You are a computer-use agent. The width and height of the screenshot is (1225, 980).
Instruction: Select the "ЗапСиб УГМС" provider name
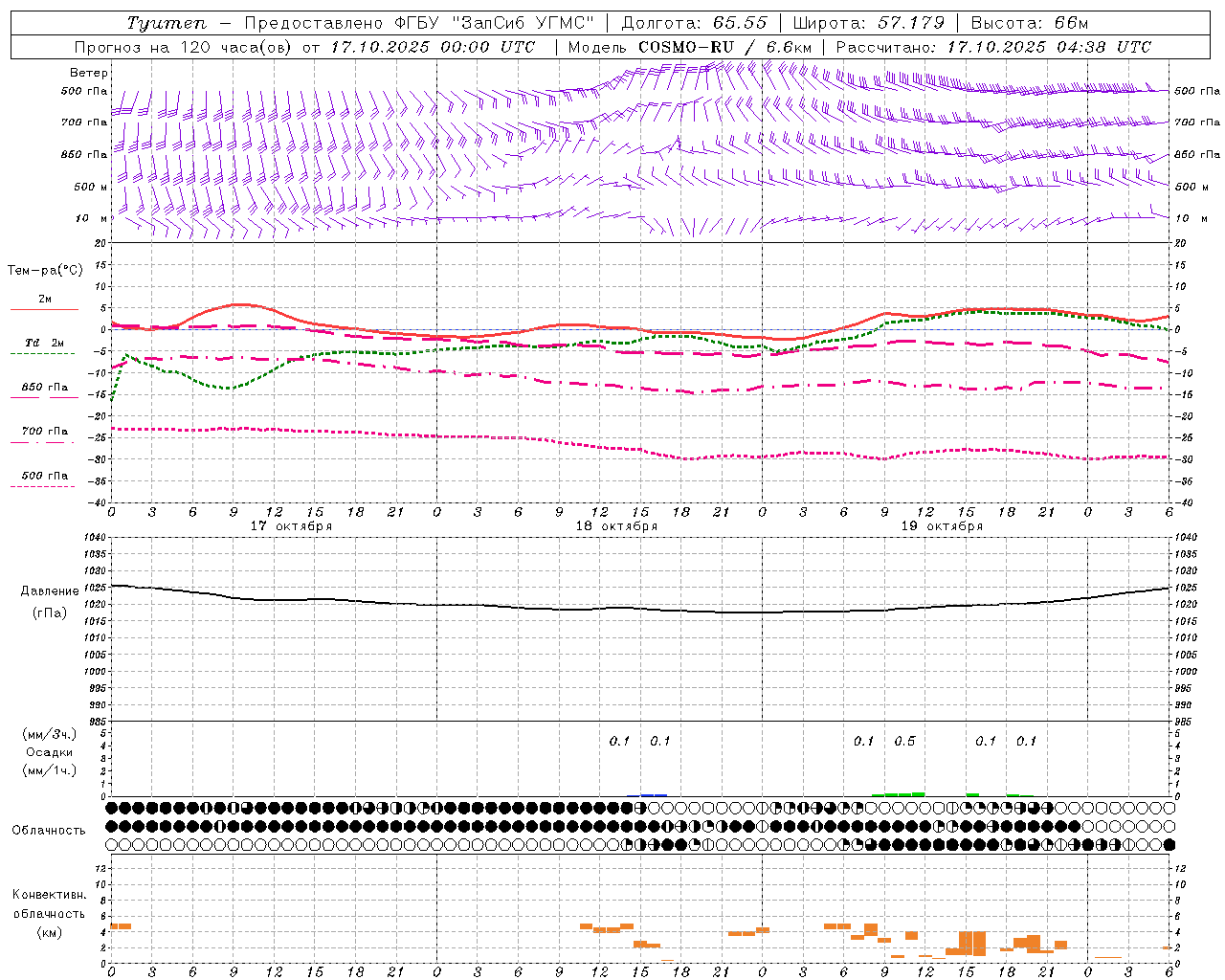(x=524, y=23)
